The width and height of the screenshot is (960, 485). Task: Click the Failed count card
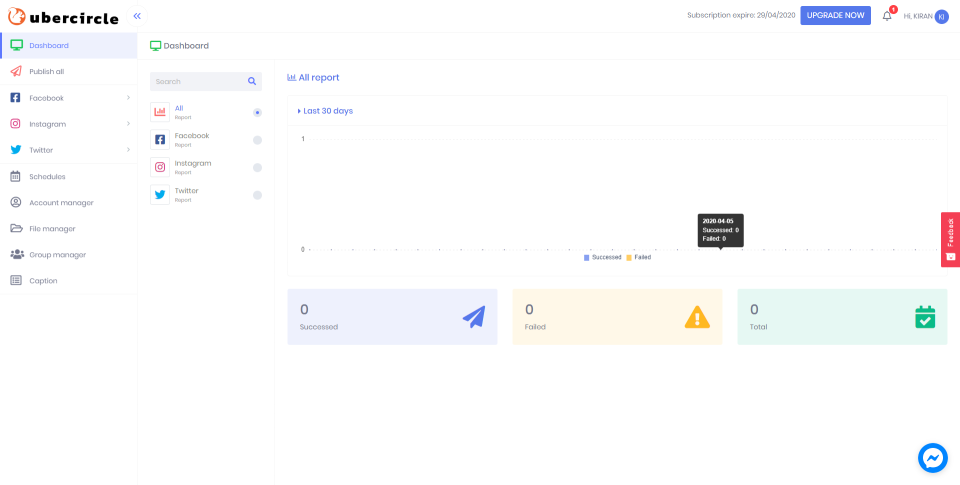(x=617, y=317)
